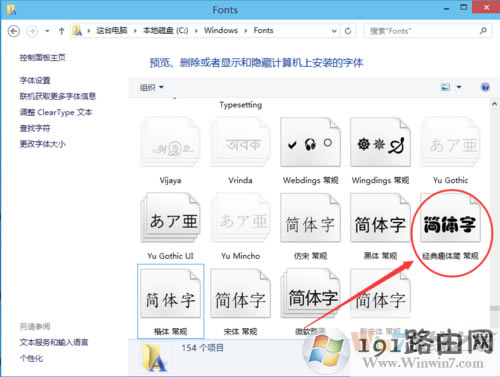Select the Webdings font icon
500x377 pixels.
pos(310,142)
